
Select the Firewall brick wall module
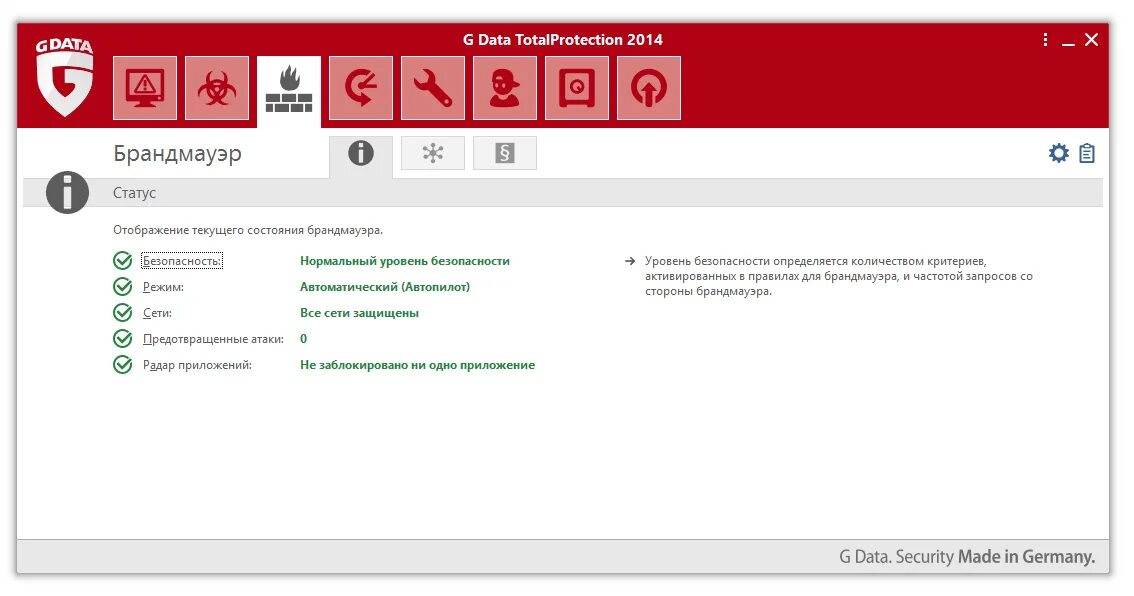point(289,90)
